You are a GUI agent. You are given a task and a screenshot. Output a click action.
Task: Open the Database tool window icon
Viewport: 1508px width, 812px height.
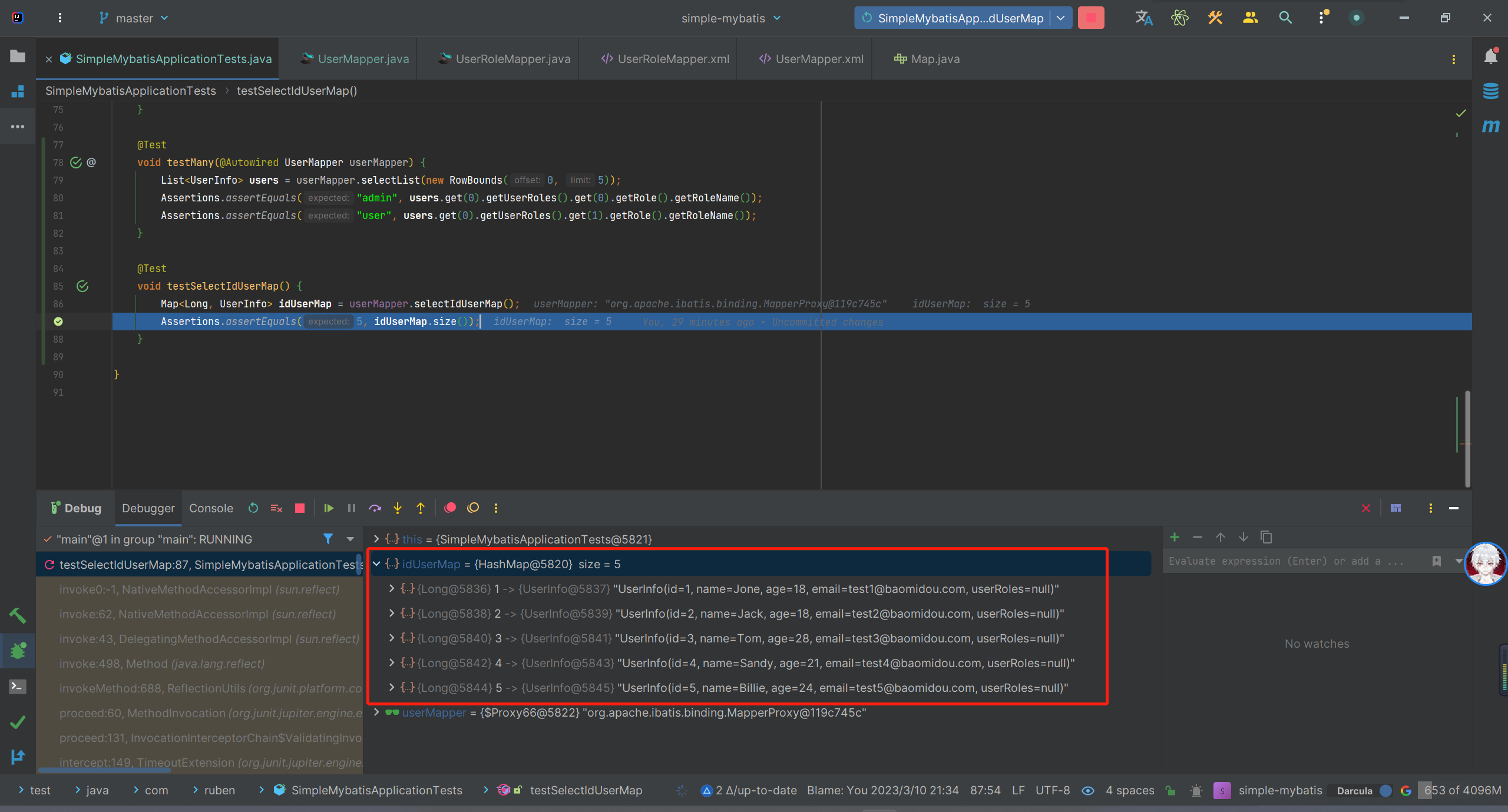coord(1490,91)
